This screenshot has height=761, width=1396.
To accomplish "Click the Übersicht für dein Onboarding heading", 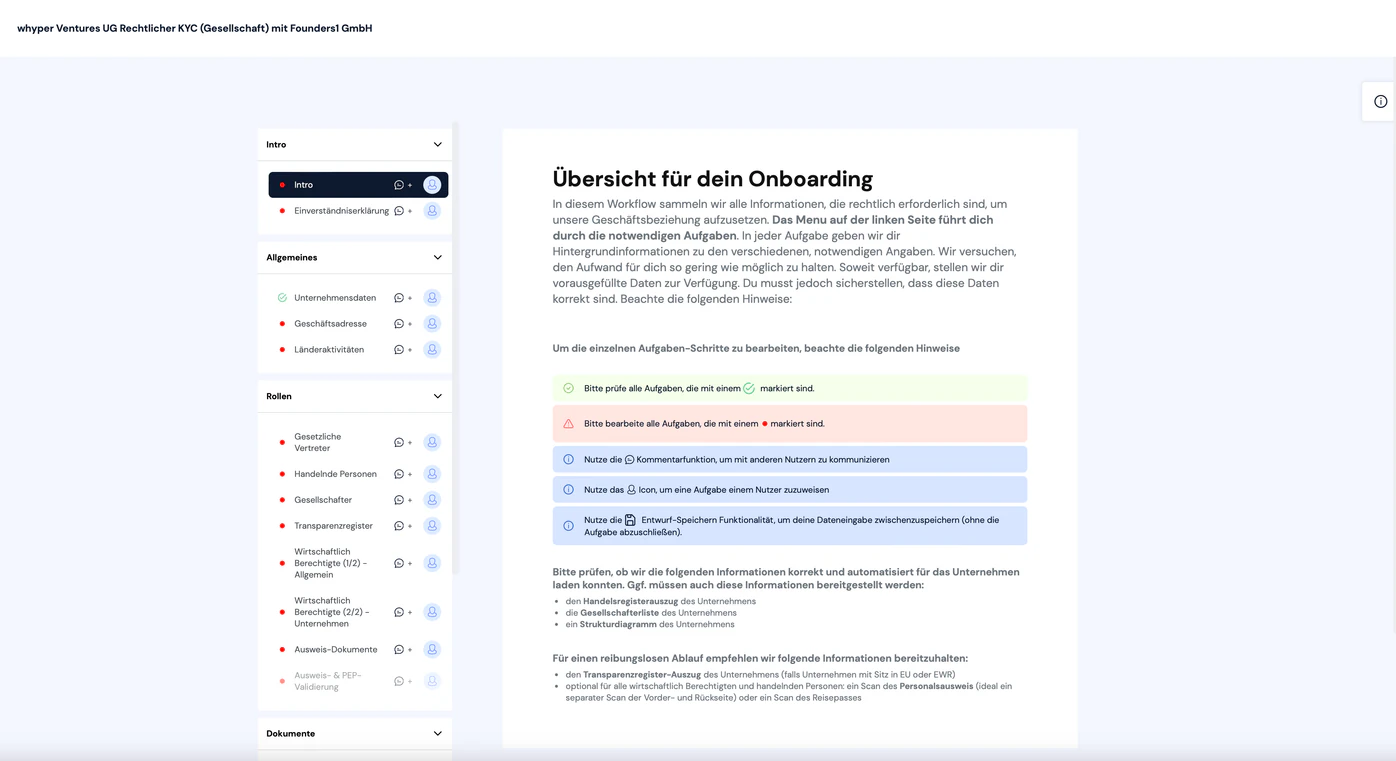I will click(713, 179).
